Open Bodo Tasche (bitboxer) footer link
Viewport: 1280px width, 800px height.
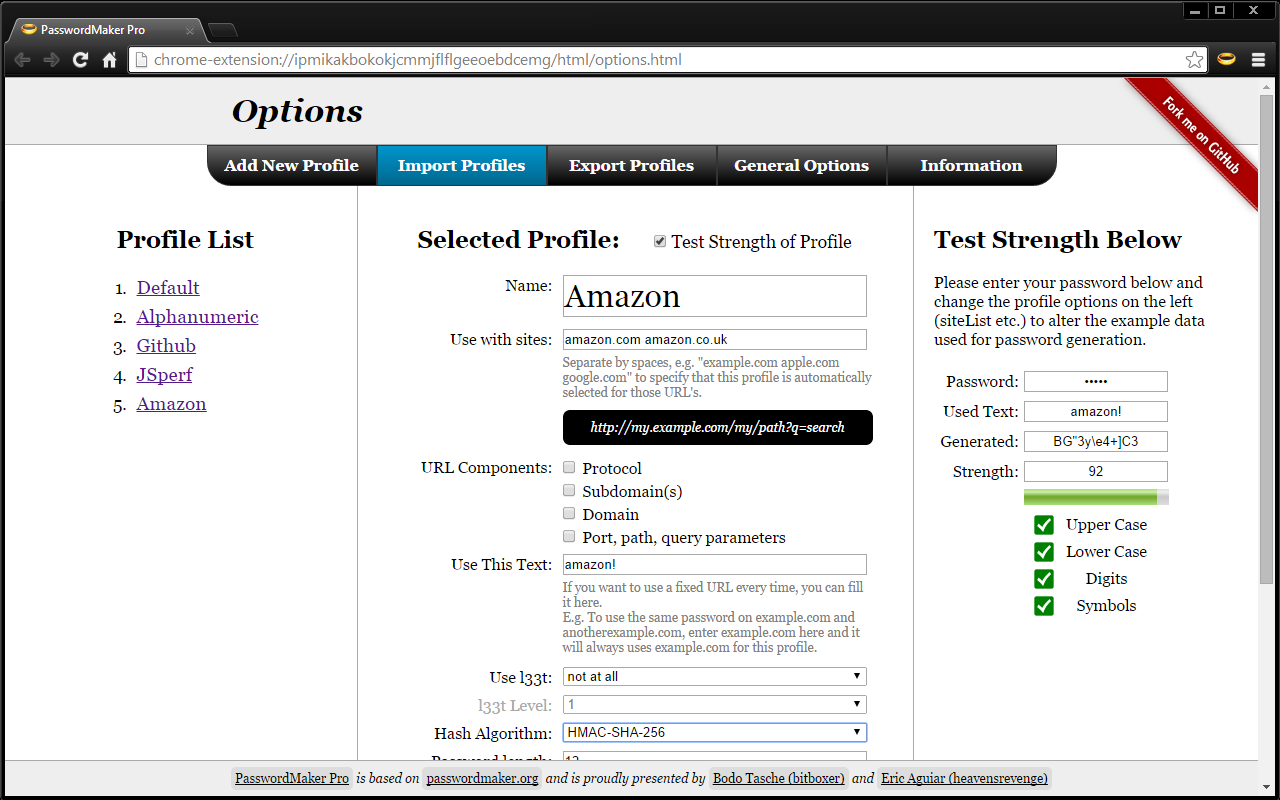[779, 778]
